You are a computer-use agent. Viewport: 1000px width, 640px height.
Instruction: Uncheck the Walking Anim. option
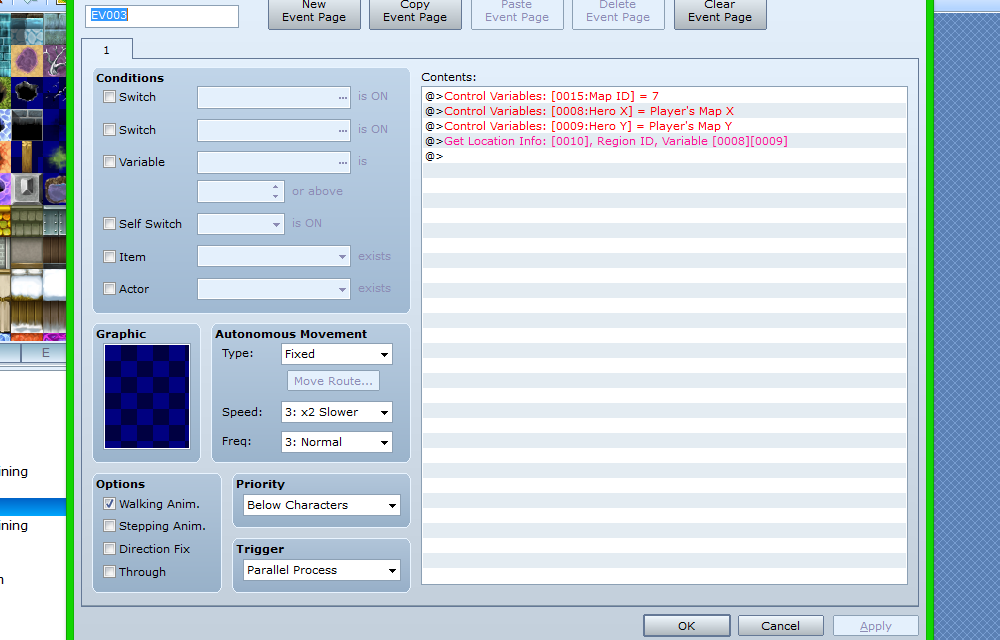click(x=109, y=504)
